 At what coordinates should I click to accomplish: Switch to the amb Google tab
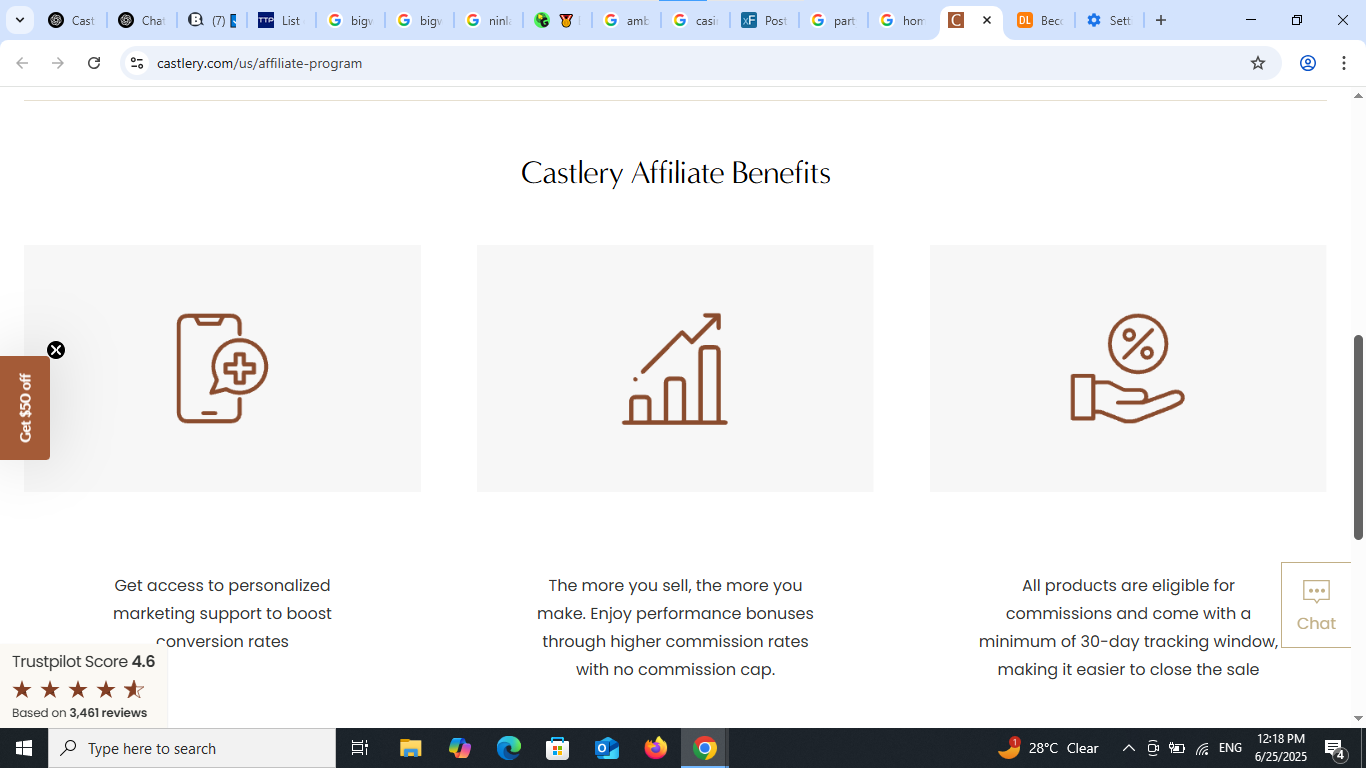click(x=627, y=20)
